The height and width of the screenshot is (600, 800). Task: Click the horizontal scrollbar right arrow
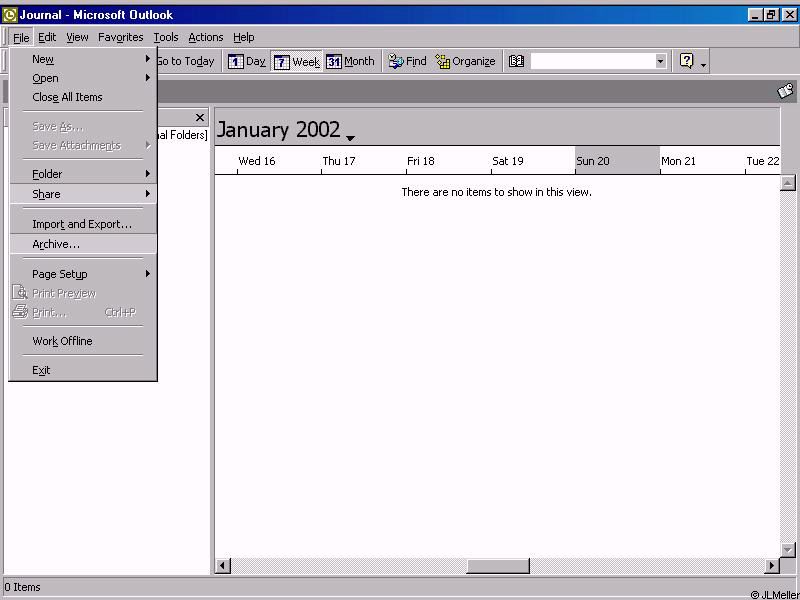[772, 566]
